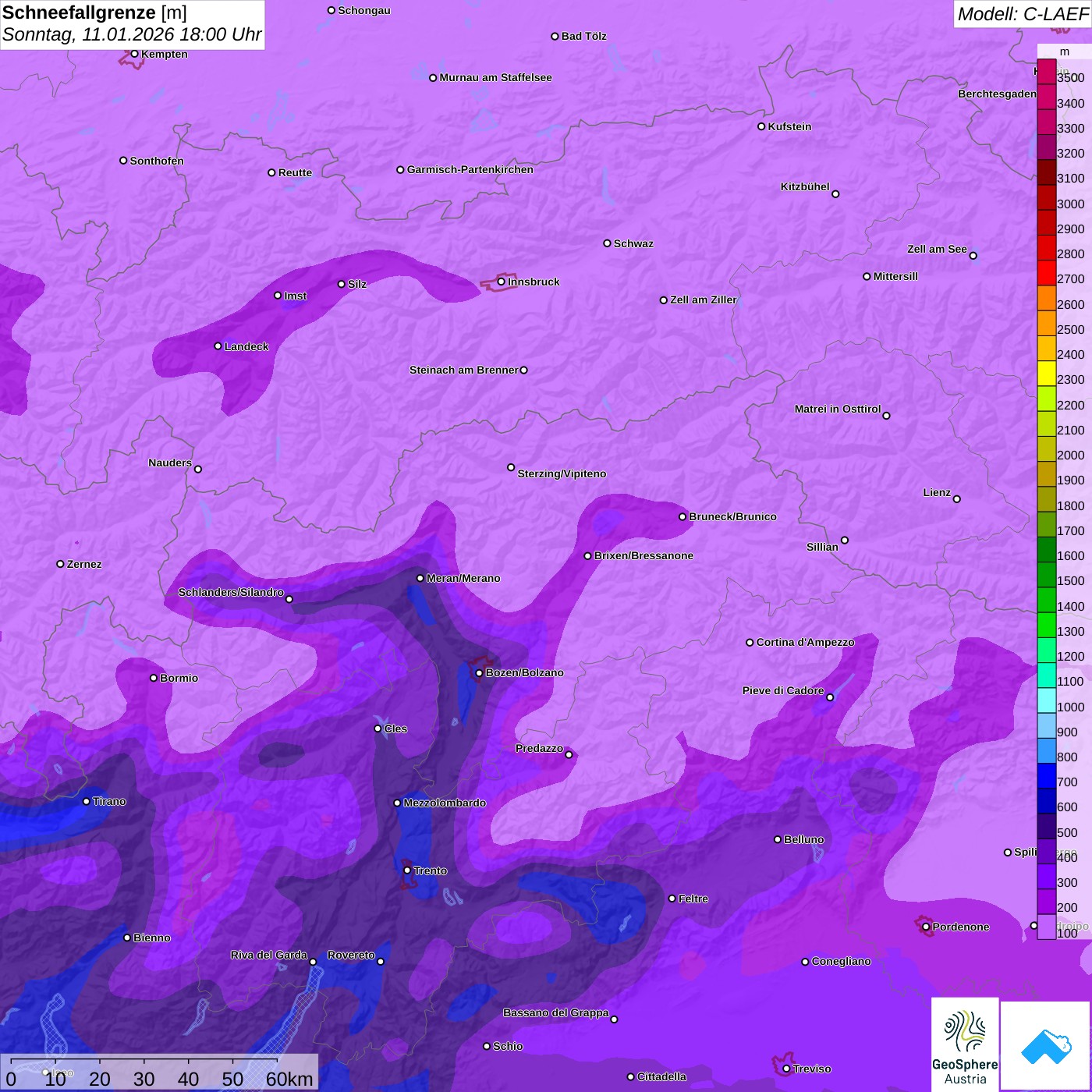Click the date Sonntag, 11.01.2026 18:00 Uhr

(132, 35)
